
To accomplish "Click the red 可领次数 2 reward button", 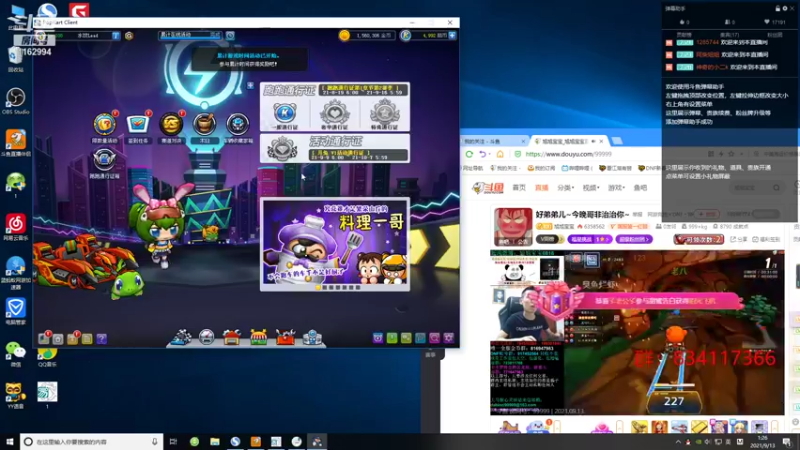I will (698, 239).
